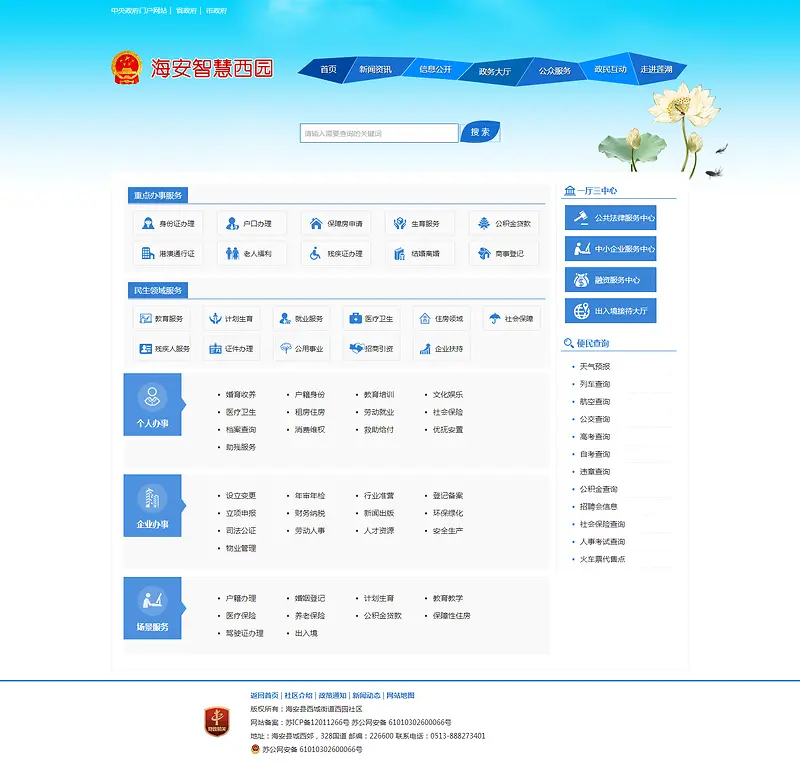Screen dimensions: 800x763
Task: Click the 商事登记 icon
Action: pyautogui.click(x=484, y=253)
